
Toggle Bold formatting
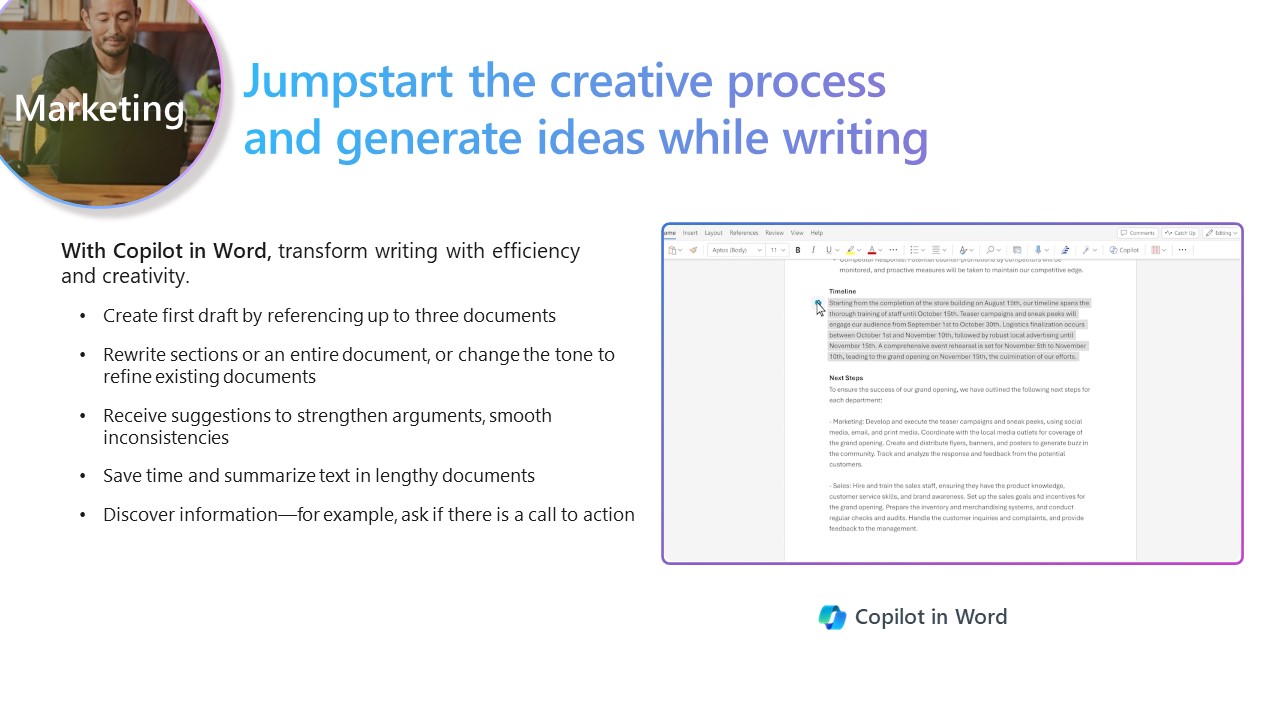[x=798, y=250]
